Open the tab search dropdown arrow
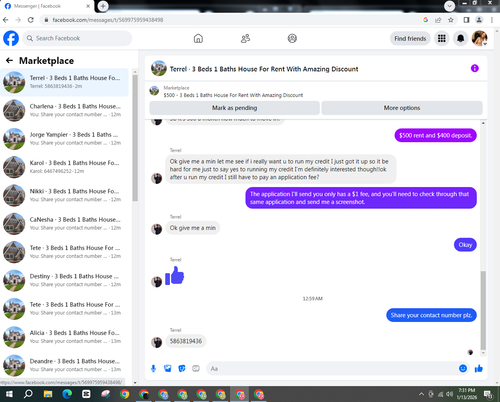500x402 pixels. pyautogui.click(x=449, y=6)
